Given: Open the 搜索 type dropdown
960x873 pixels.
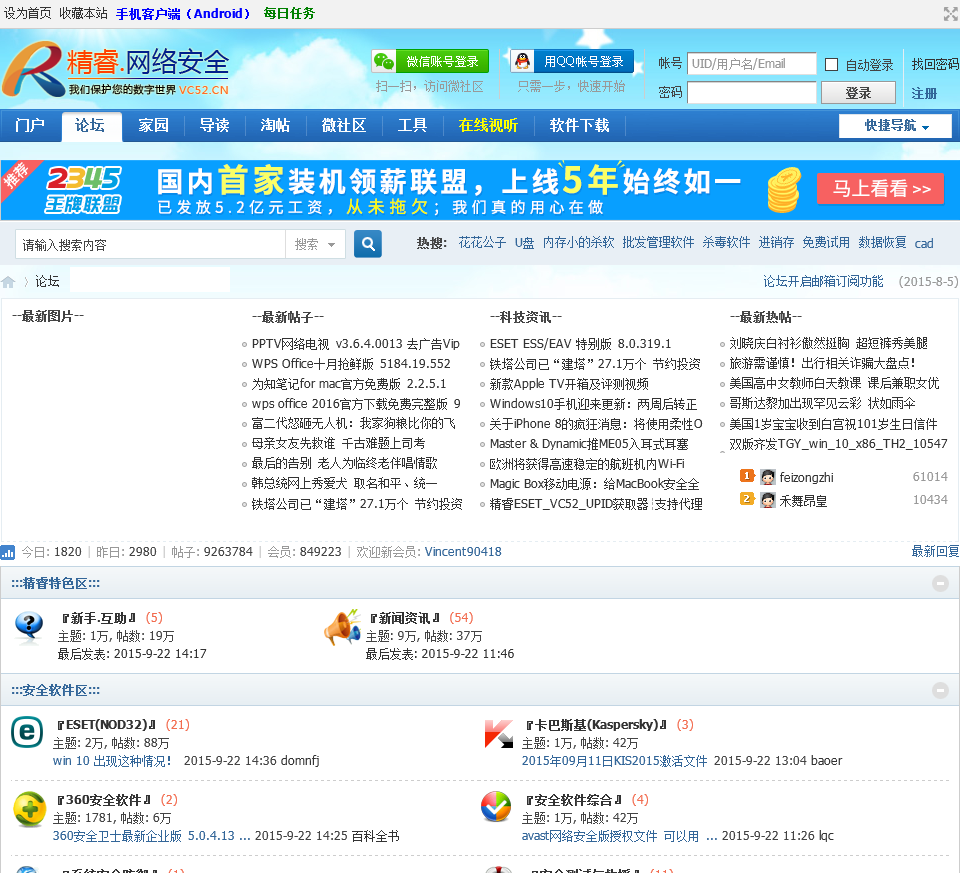Looking at the screenshot, I should (x=315, y=244).
